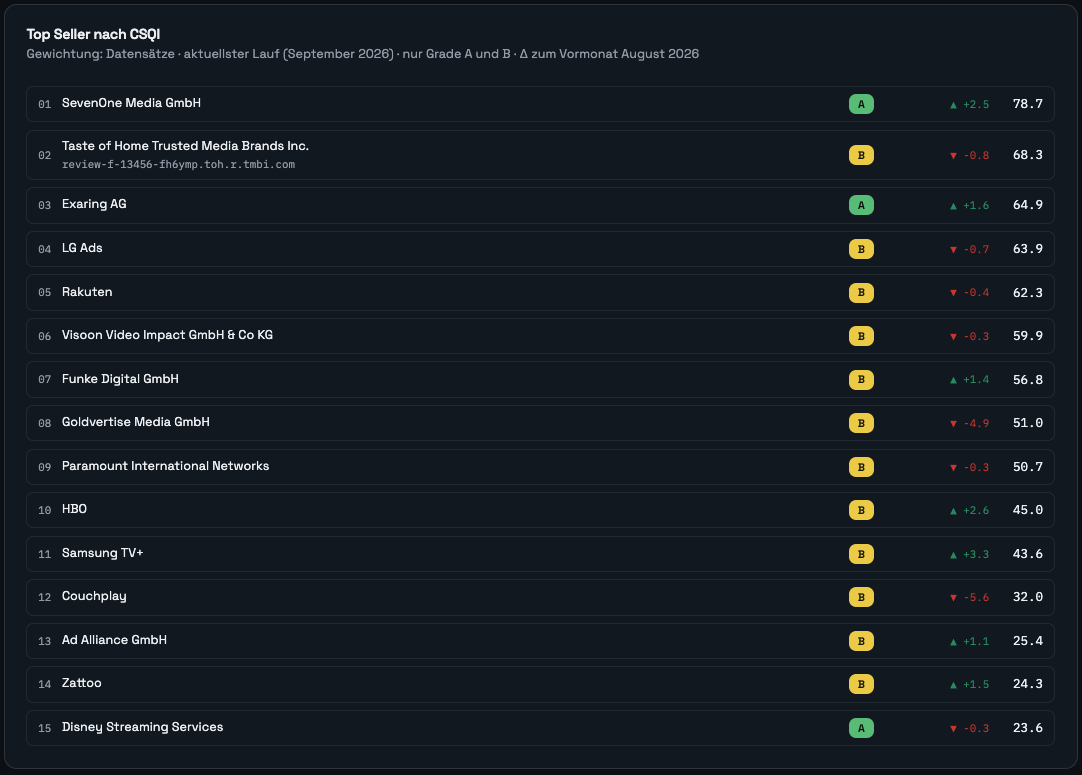Click the down arrow in the Disney Streaming Services row
The height and width of the screenshot is (775, 1082).
[x=953, y=729]
